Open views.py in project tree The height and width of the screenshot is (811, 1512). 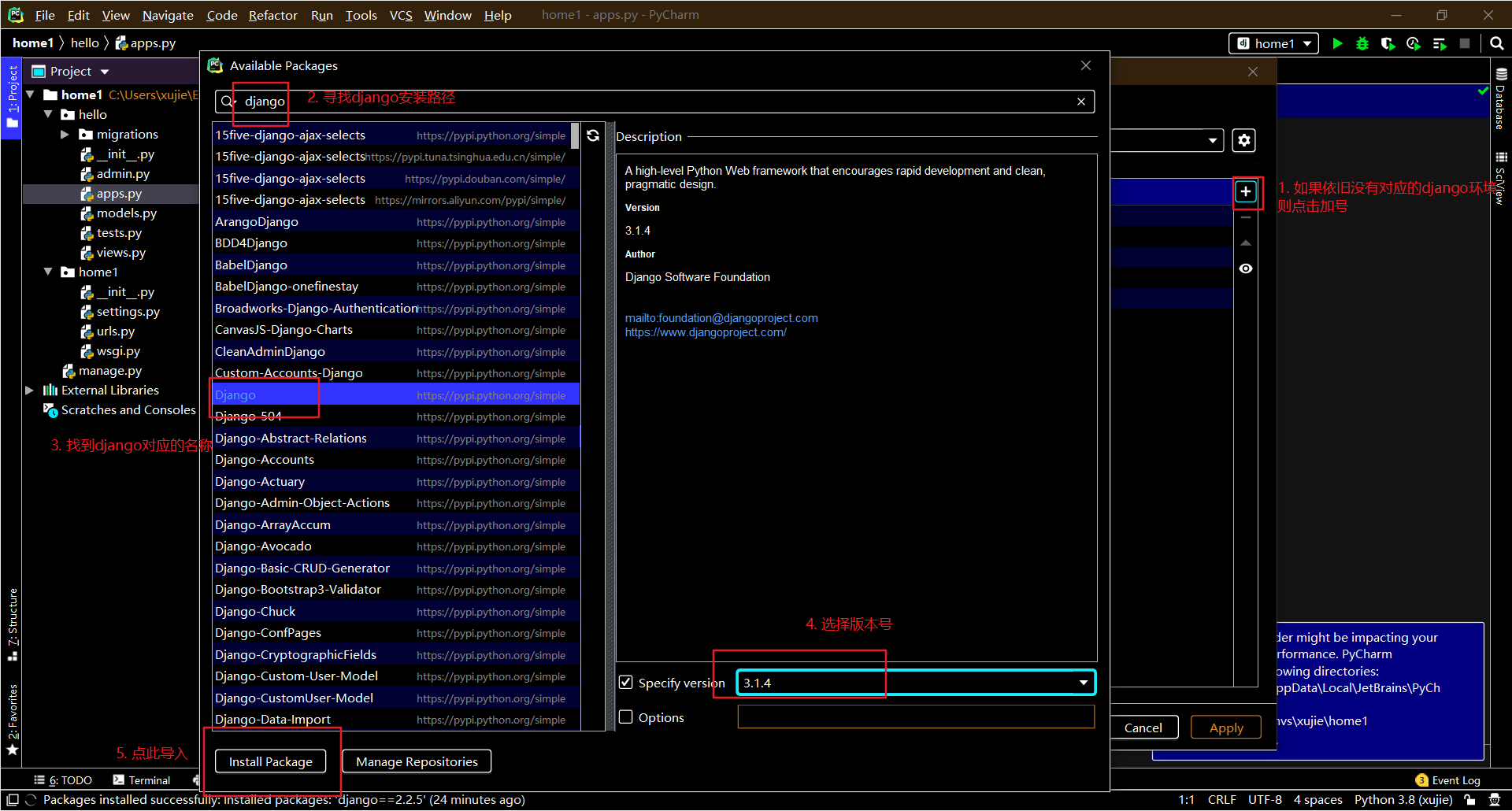pyautogui.click(x=113, y=253)
